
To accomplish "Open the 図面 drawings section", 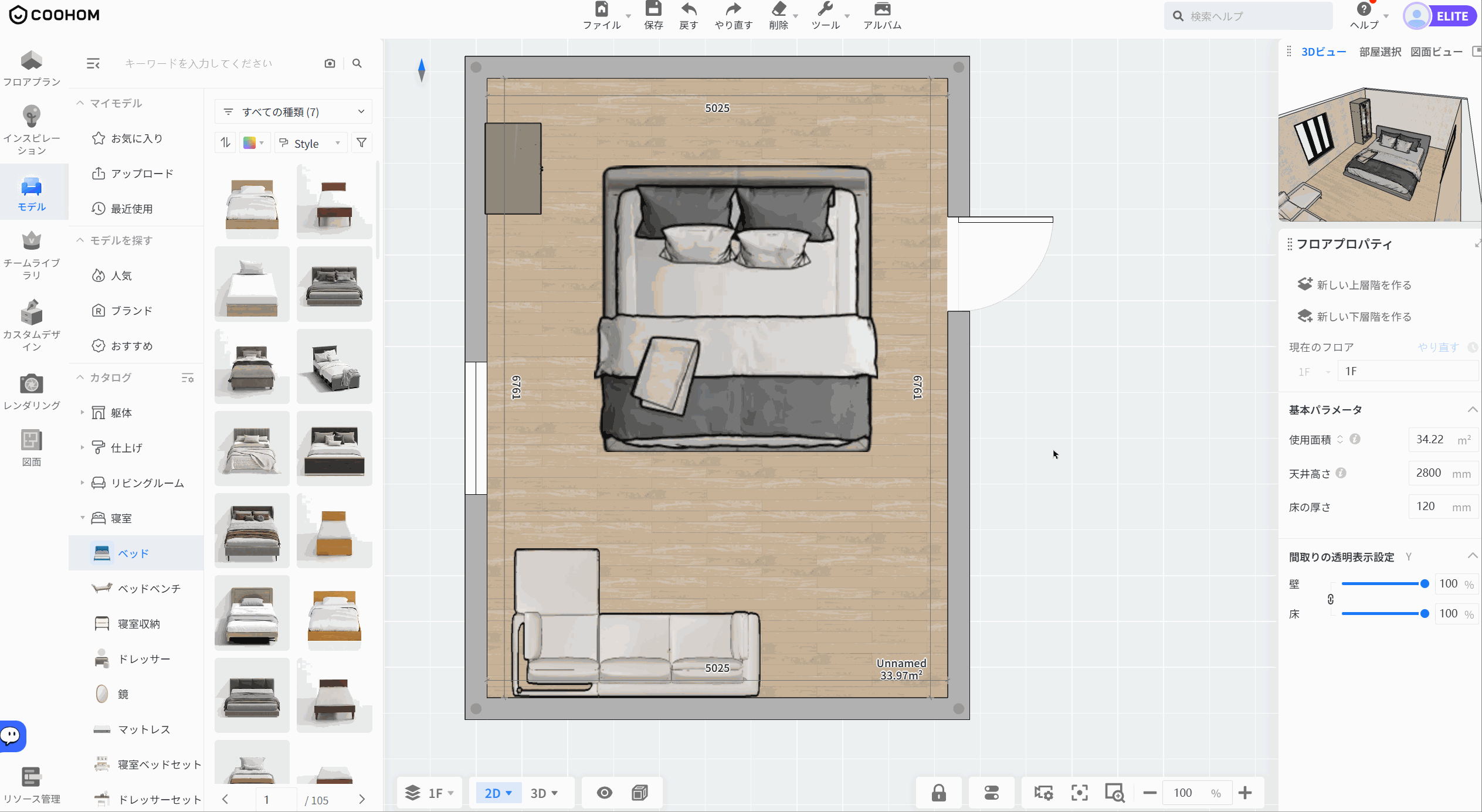I will [32, 449].
